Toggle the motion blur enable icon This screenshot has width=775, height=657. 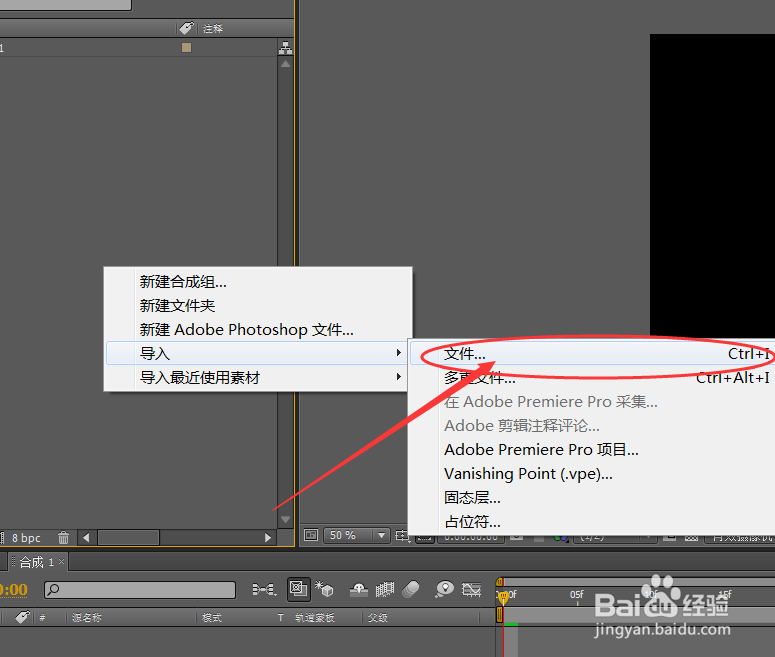[411, 589]
